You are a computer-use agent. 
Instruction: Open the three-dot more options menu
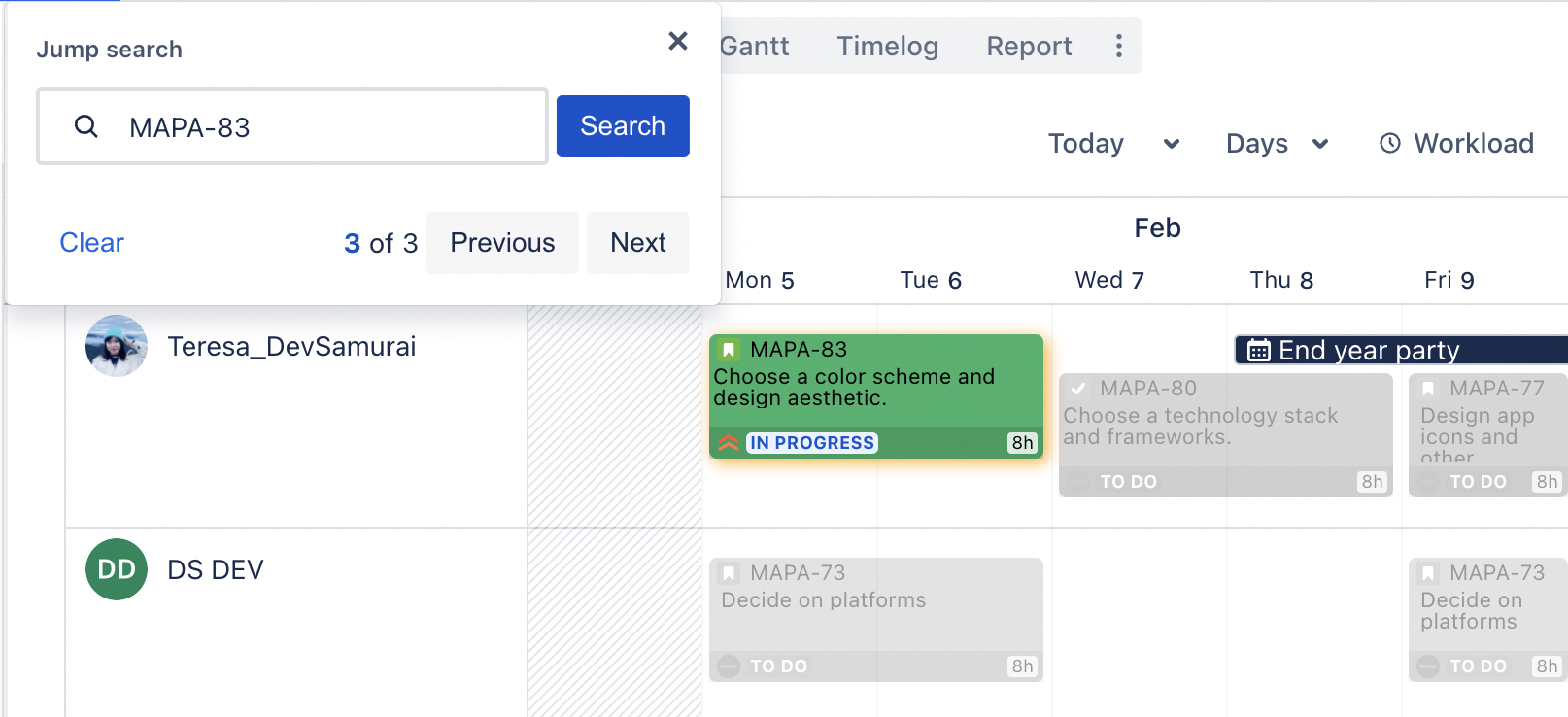(x=1119, y=46)
